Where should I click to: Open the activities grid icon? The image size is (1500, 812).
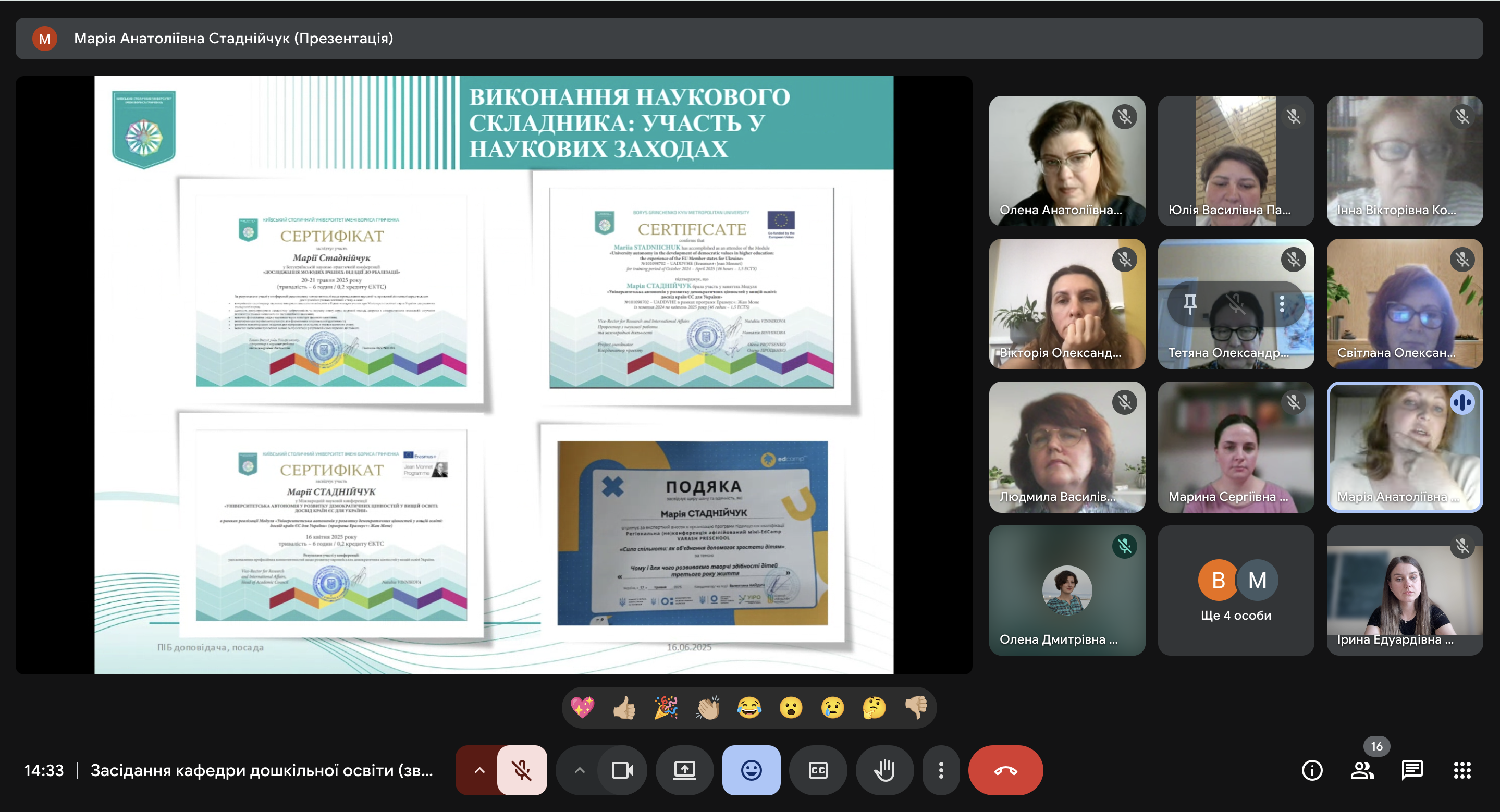1461,770
